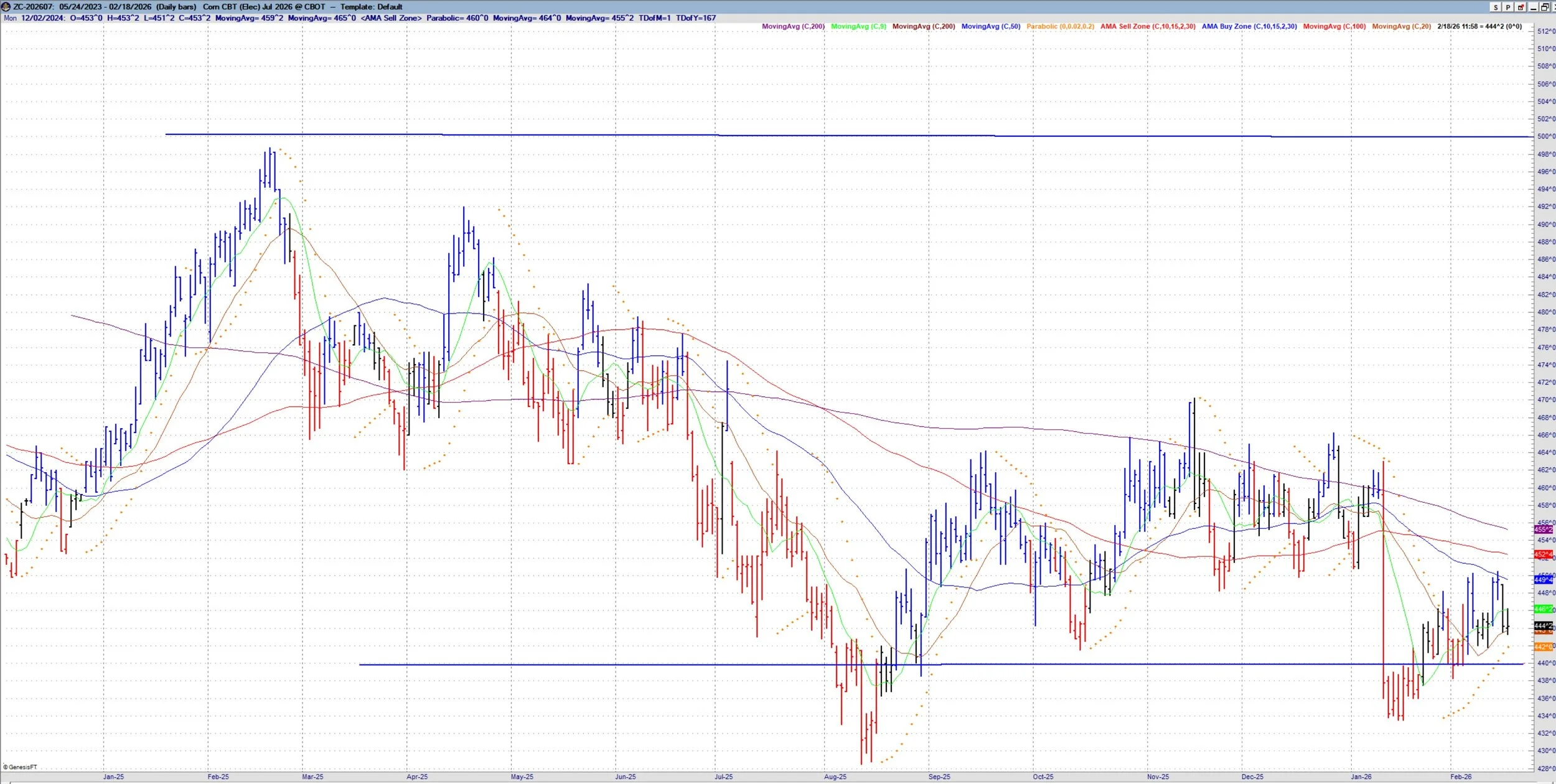Click the red pop-out window icon
This screenshot has width=1556, height=784.
click(x=1521, y=7)
